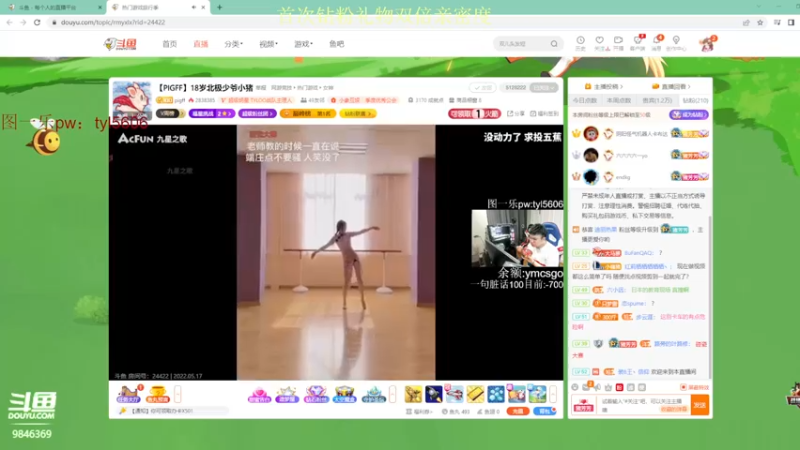Expand the 视频 video dropdown
The image size is (800, 450).
coord(268,44)
